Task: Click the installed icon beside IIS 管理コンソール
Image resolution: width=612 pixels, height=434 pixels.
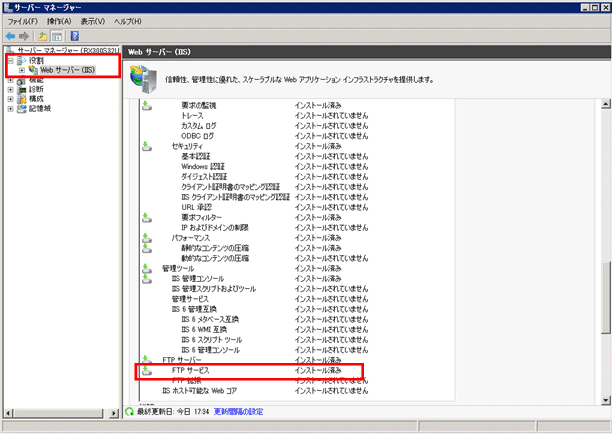Action: [x=147, y=278]
